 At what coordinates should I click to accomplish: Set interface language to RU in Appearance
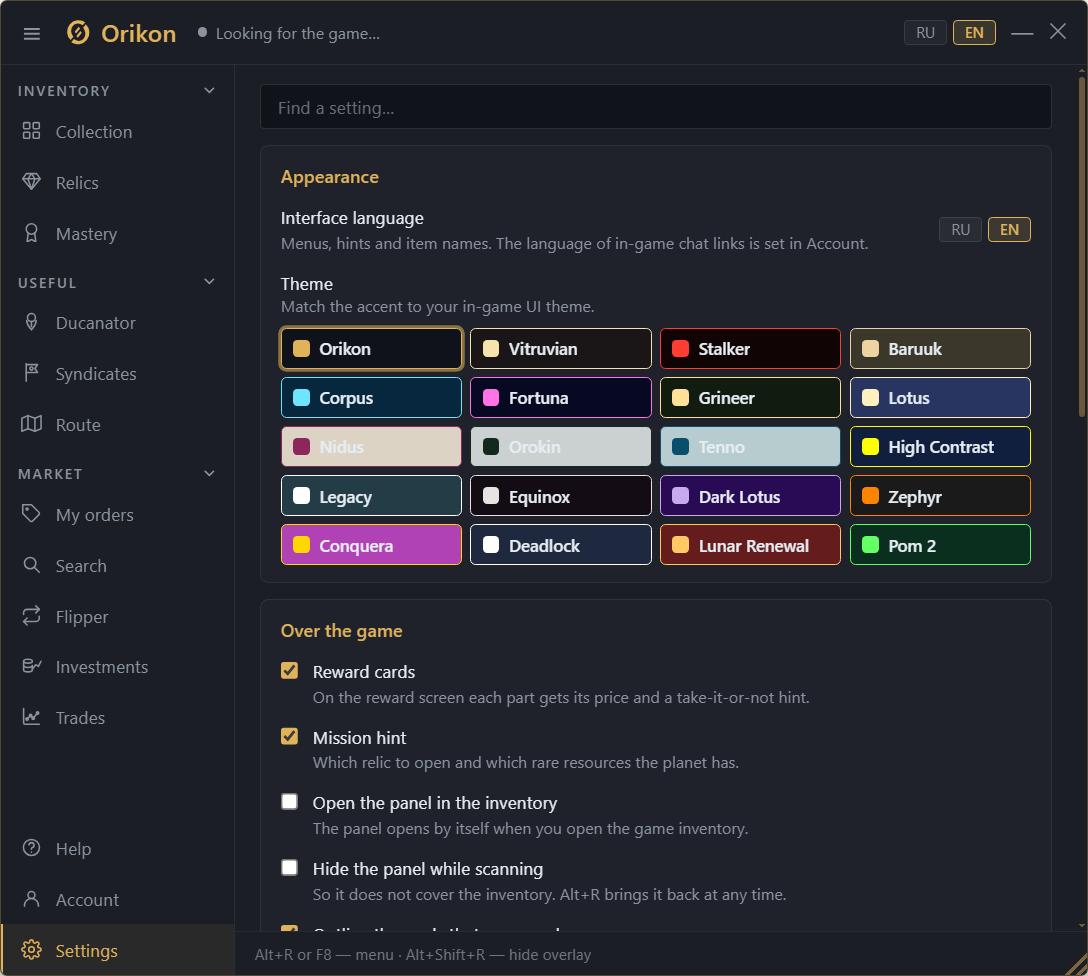[x=960, y=230]
